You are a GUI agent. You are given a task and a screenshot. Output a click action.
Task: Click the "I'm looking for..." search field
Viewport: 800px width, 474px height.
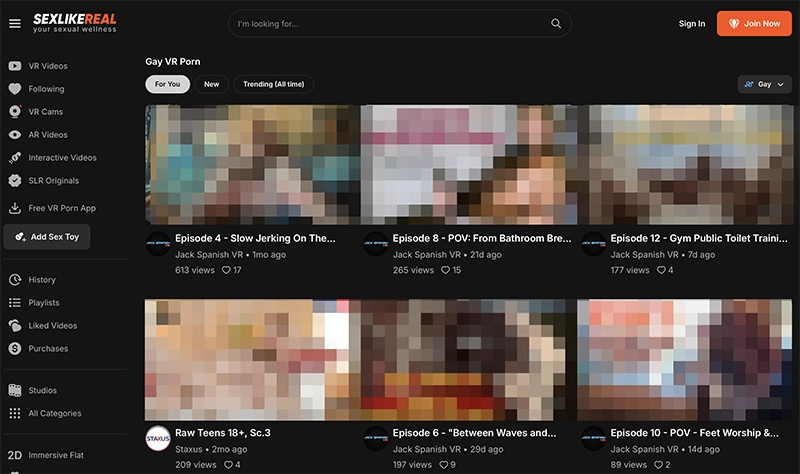point(390,24)
